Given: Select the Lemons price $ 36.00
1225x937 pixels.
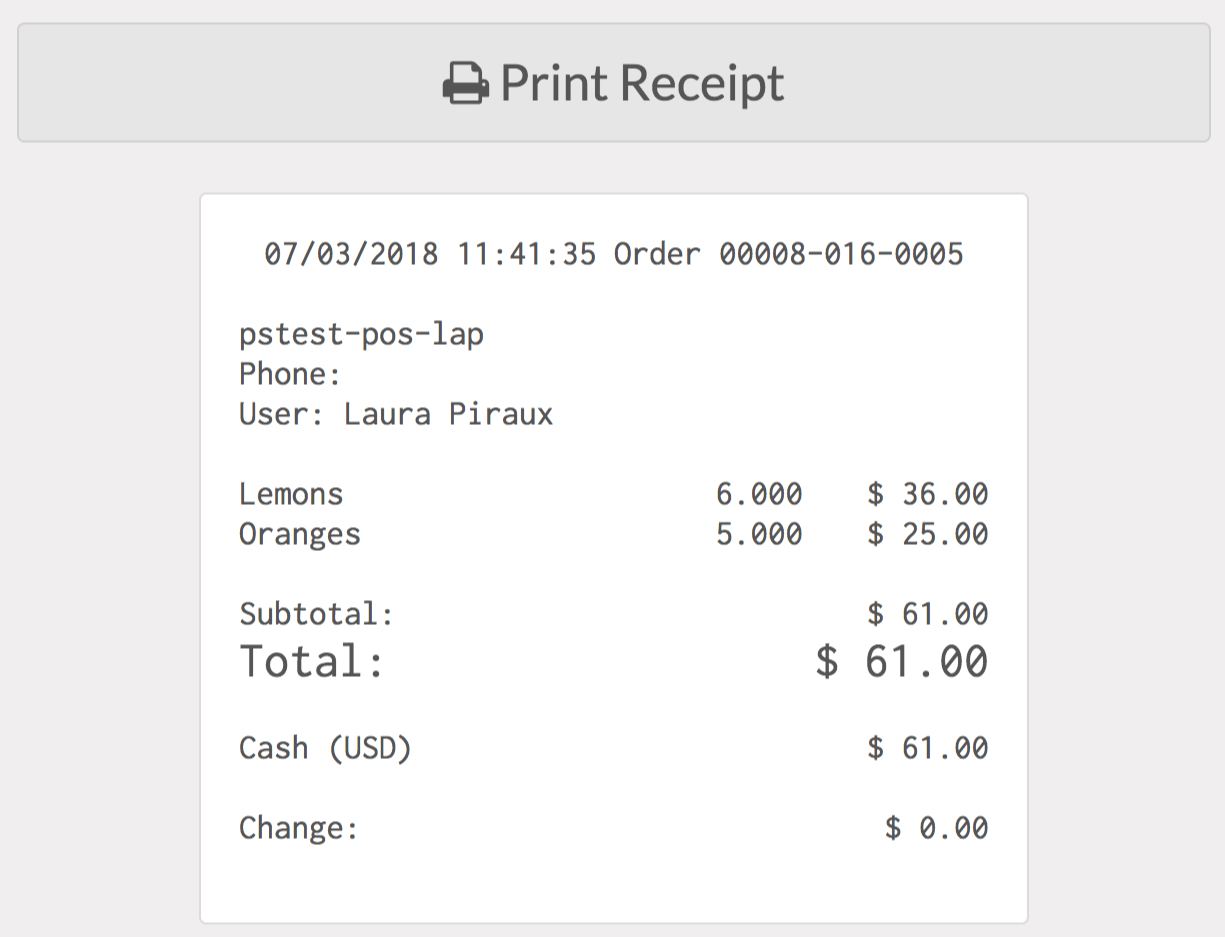Looking at the screenshot, I should [x=927, y=494].
